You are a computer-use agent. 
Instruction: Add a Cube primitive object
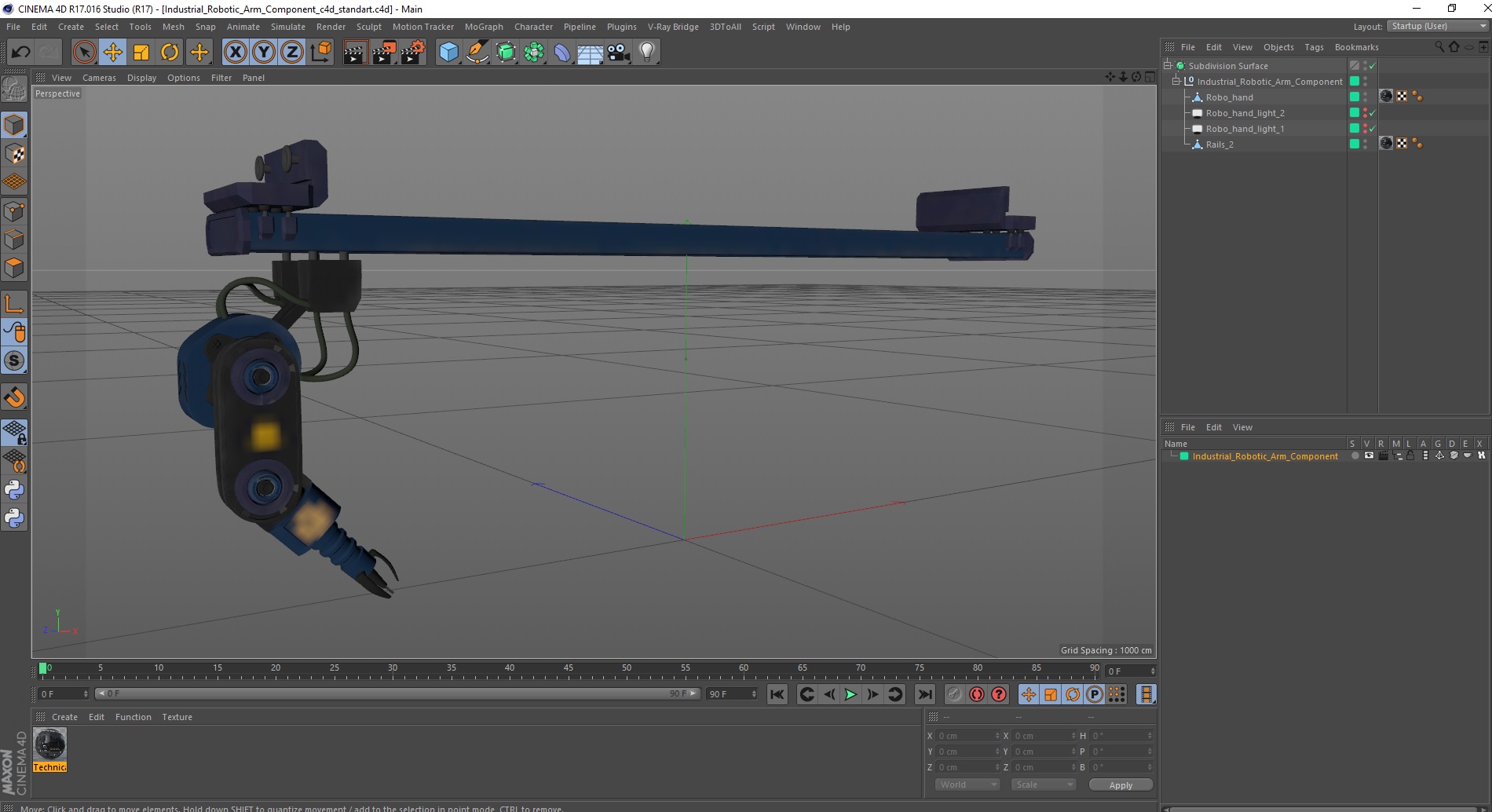coord(448,53)
